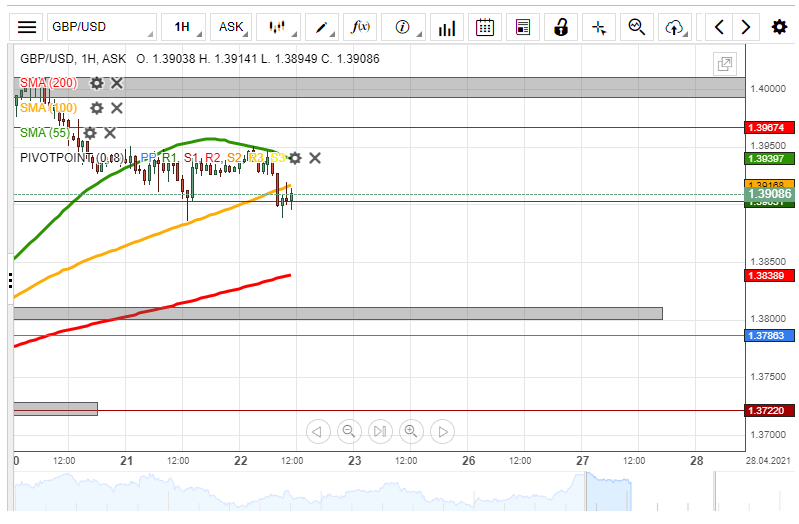Open chart settings gear in toolbar
This screenshot has width=799, height=524.
779,27
